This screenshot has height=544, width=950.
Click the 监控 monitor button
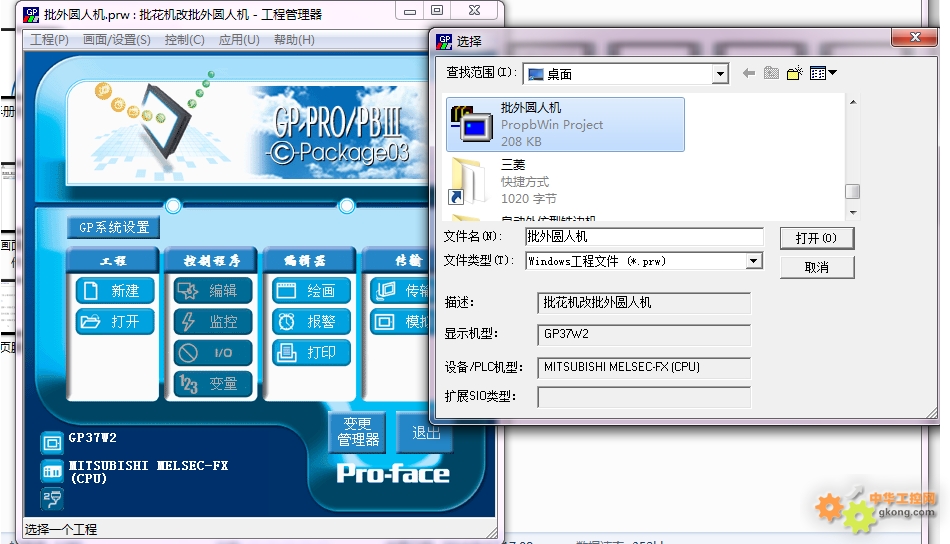point(213,321)
